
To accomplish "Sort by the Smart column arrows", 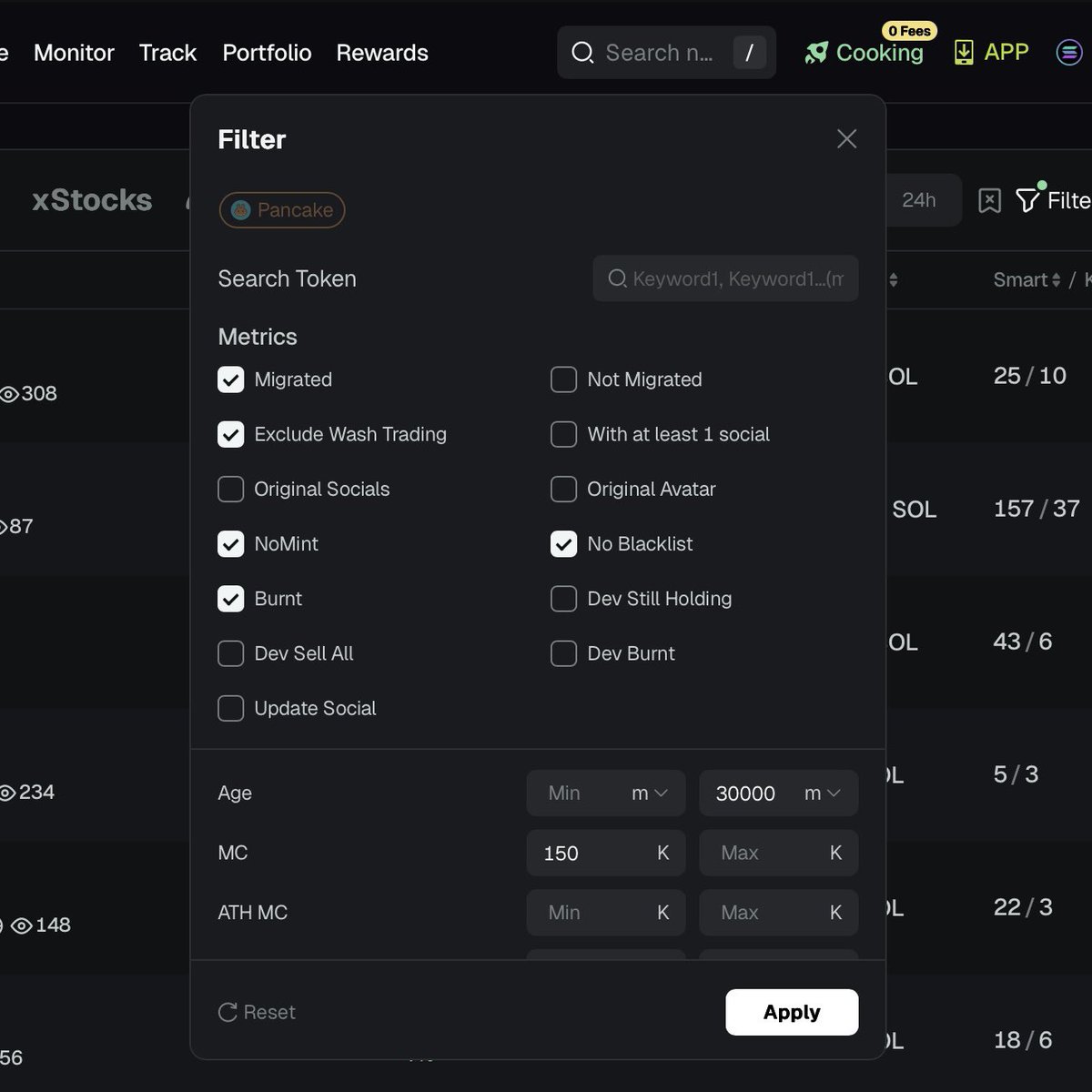I will click(1056, 280).
